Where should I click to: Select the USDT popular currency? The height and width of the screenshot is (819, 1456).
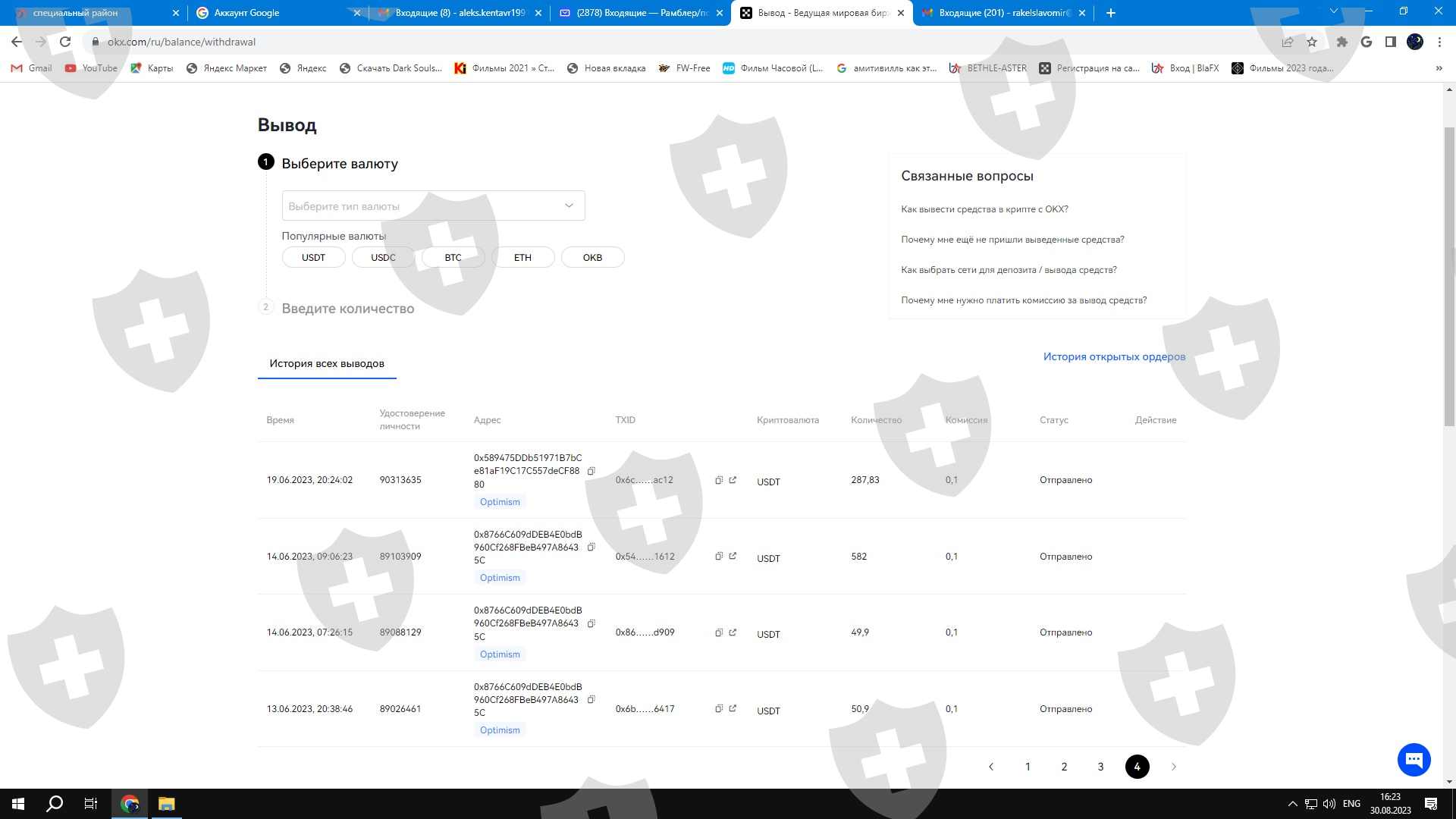pyautogui.click(x=313, y=257)
